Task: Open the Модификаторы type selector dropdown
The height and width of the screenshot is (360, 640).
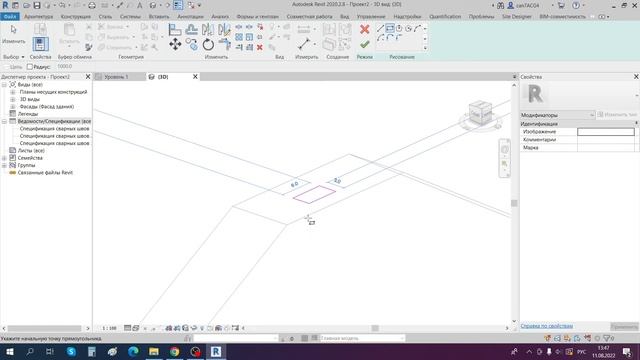Action: coord(557,115)
